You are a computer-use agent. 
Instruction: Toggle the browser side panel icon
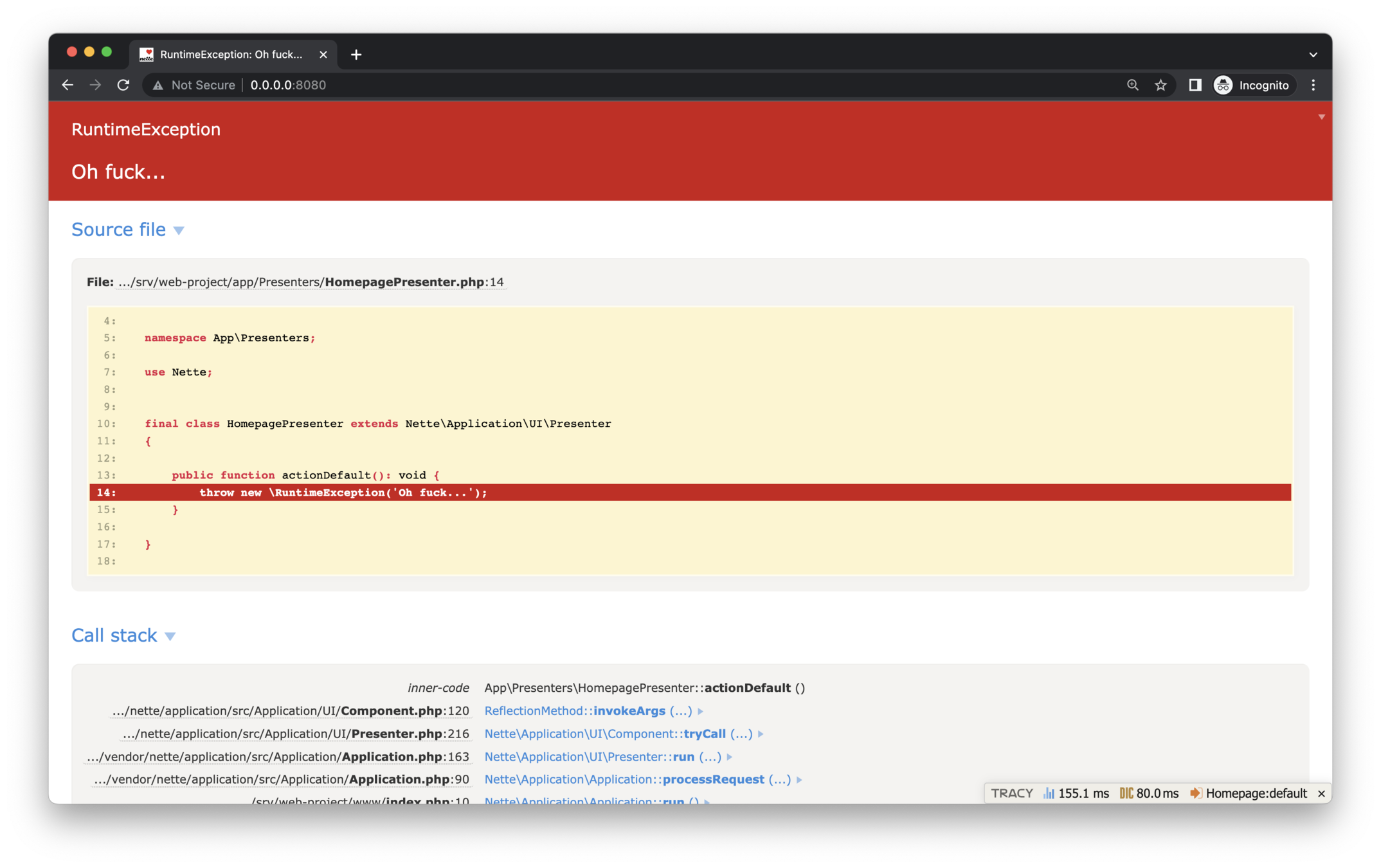click(x=1195, y=85)
